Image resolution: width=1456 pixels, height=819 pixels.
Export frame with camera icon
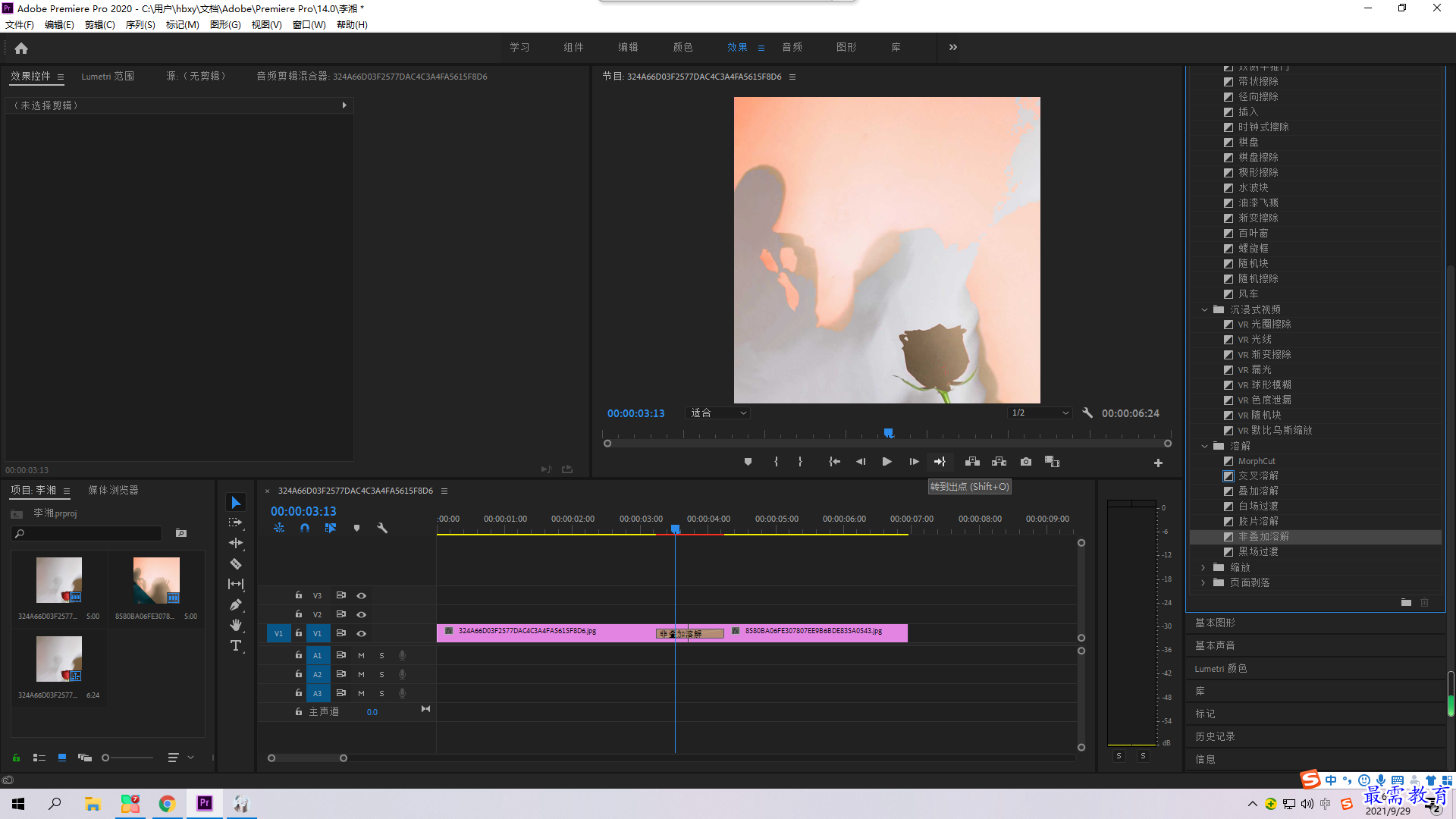coord(1026,462)
